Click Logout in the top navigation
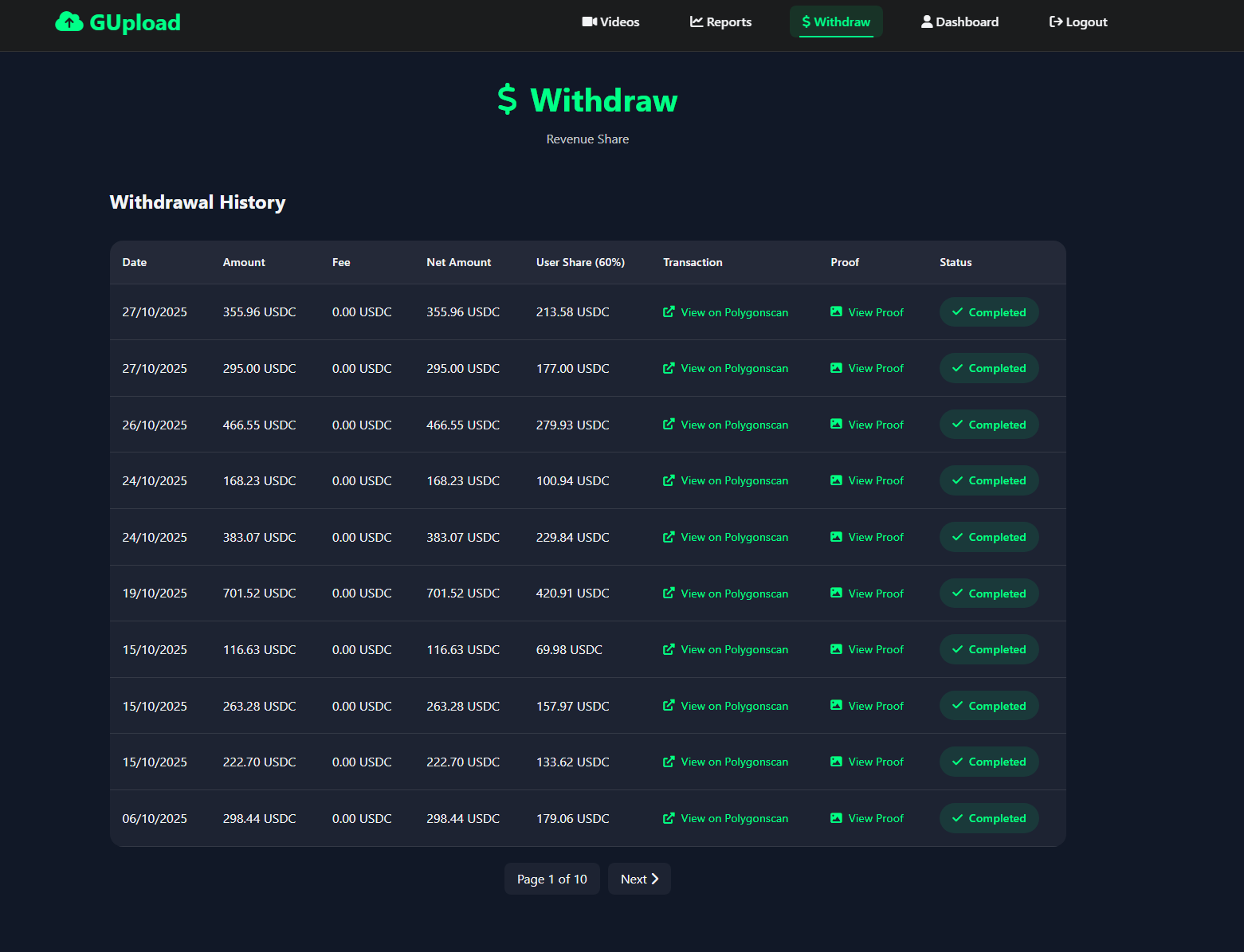Screen dimensions: 1244x952 click(1078, 22)
